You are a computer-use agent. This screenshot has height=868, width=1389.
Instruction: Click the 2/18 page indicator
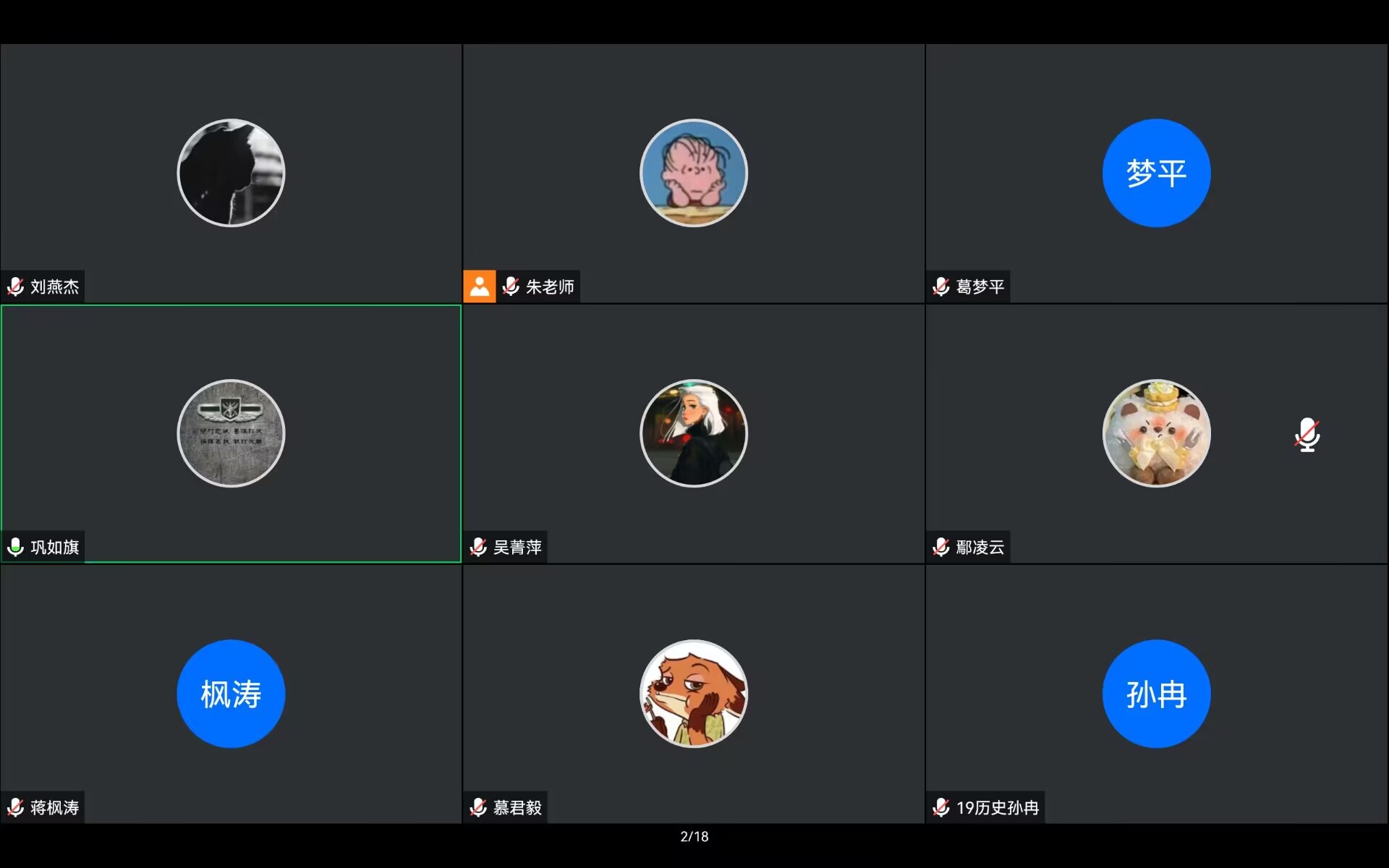point(694,836)
